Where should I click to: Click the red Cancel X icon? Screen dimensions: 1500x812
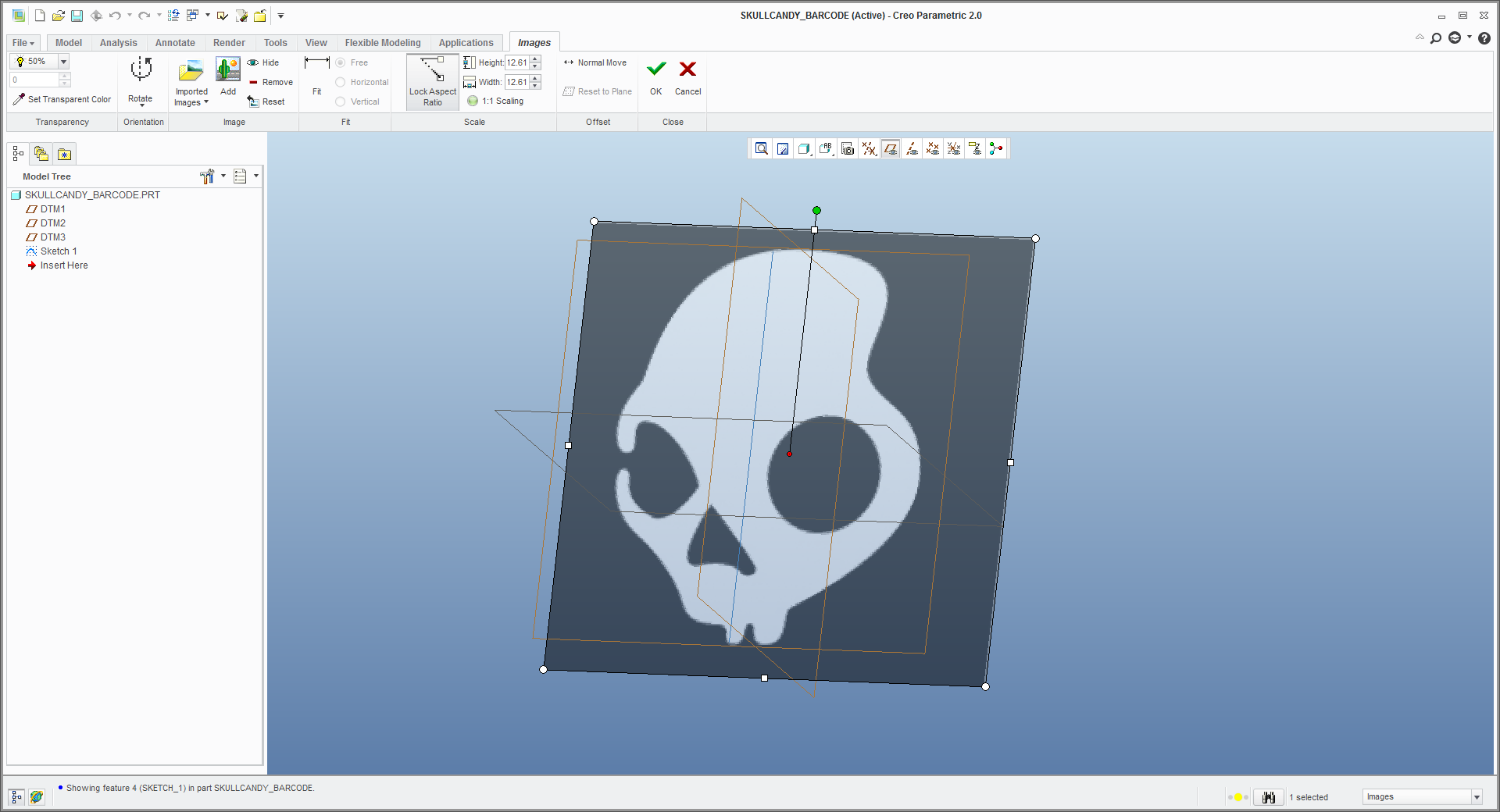coord(687,69)
